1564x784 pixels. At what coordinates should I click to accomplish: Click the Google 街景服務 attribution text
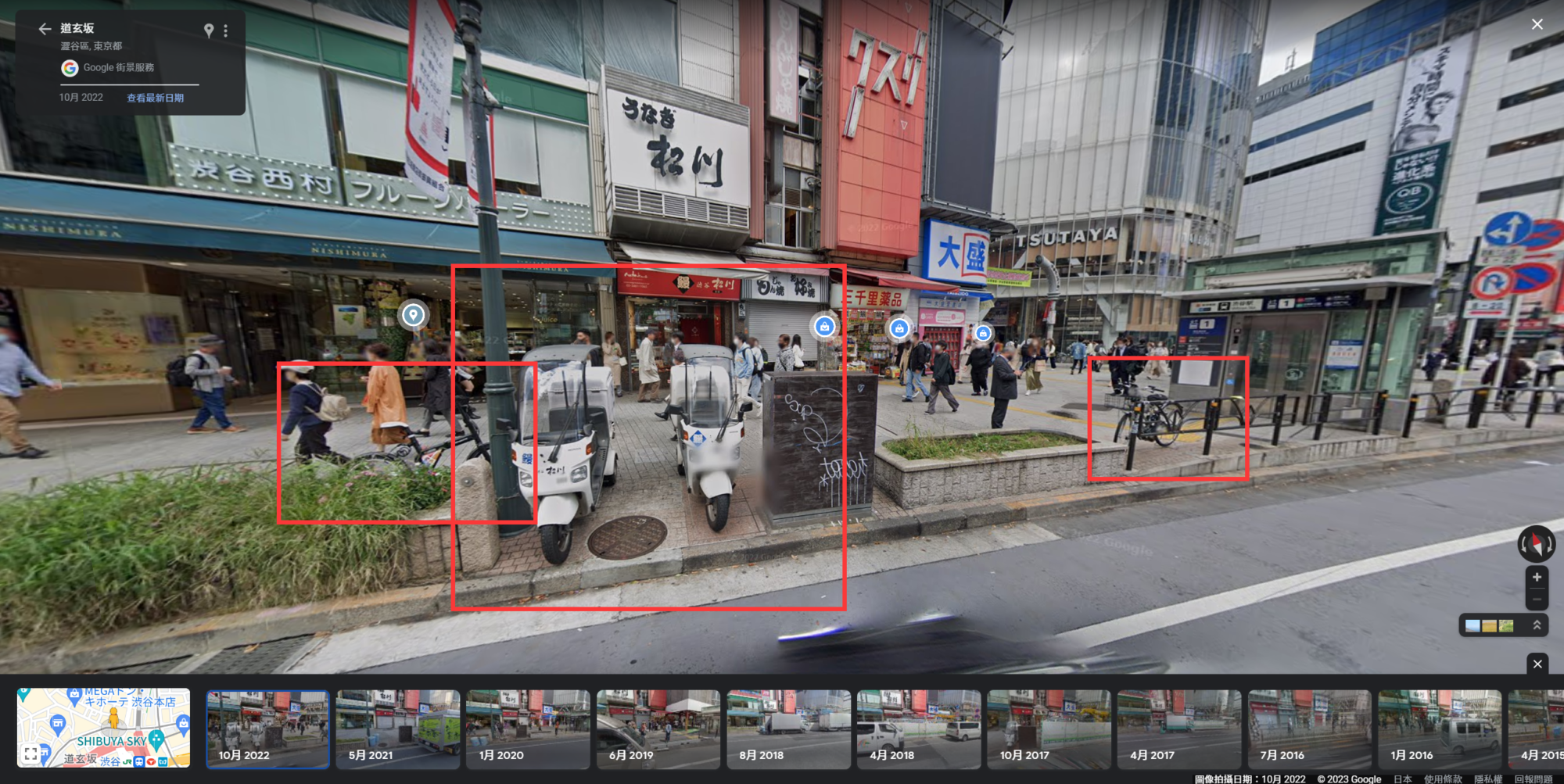coord(119,67)
